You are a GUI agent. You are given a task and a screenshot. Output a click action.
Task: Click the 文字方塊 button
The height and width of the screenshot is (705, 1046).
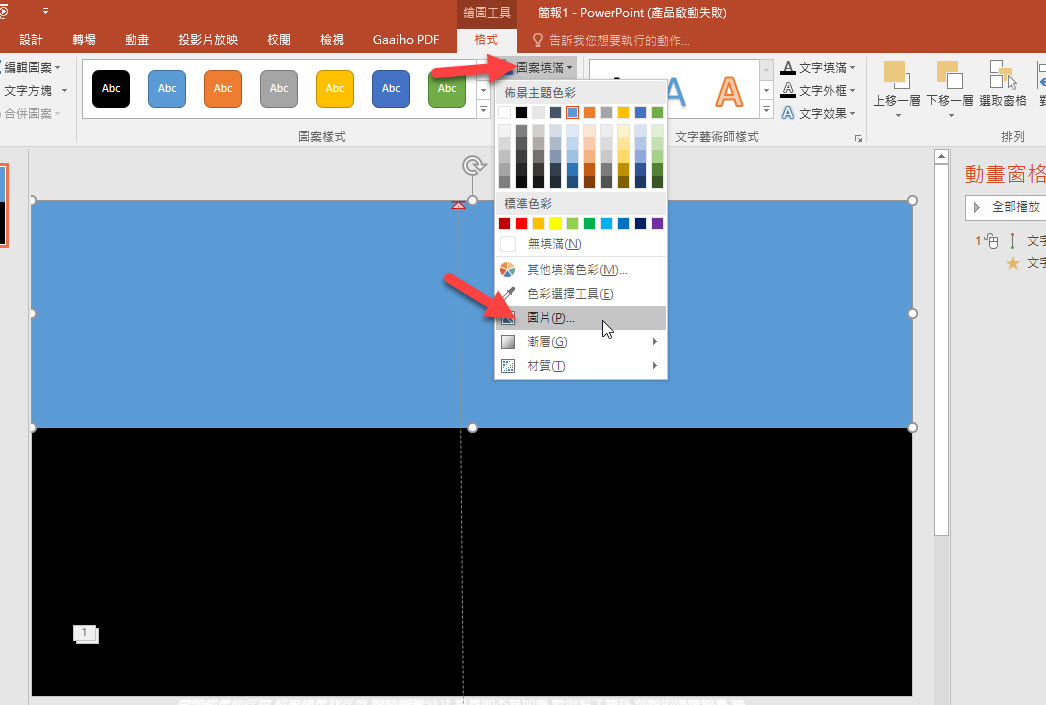pyautogui.click(x=28, y=90)
